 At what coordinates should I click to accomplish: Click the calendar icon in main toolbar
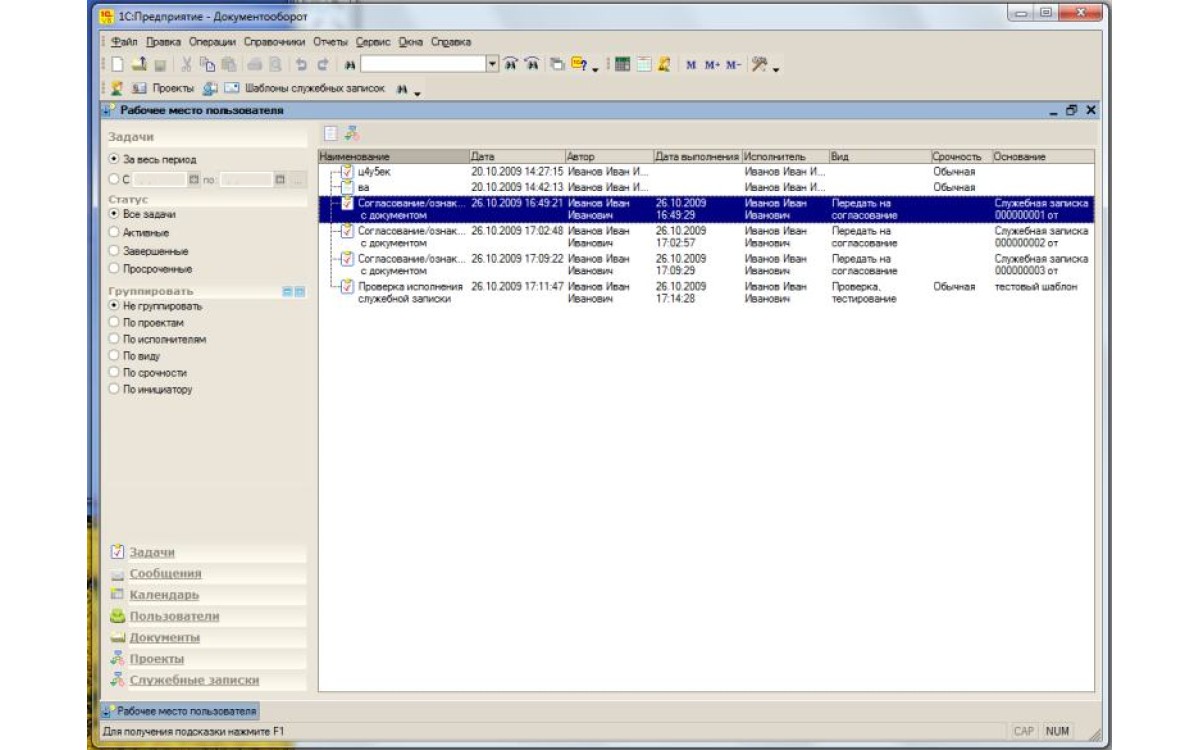[x=643, y=64]
